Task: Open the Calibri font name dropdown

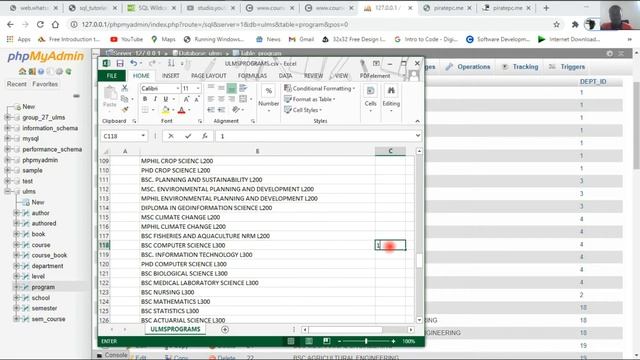Action: (178, 89)
